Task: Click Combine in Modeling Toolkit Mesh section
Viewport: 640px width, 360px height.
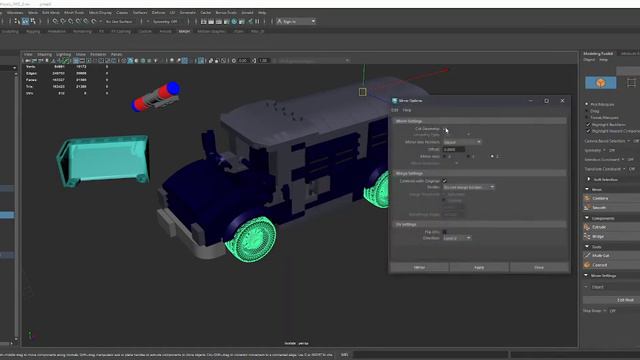Action: pos(611,198)
